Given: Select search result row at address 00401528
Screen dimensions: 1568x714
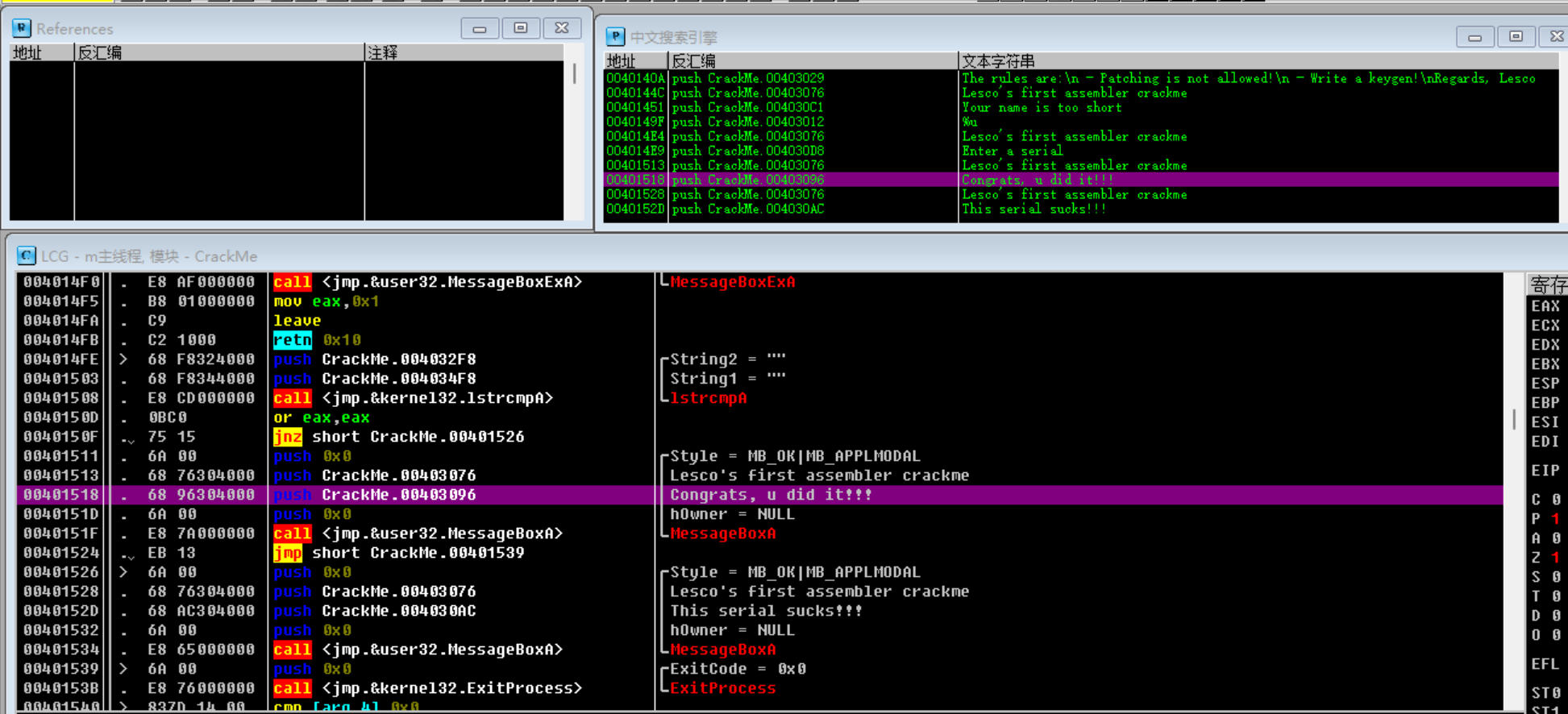Looking at the screenshot, I should click(x=1080, y=194).
